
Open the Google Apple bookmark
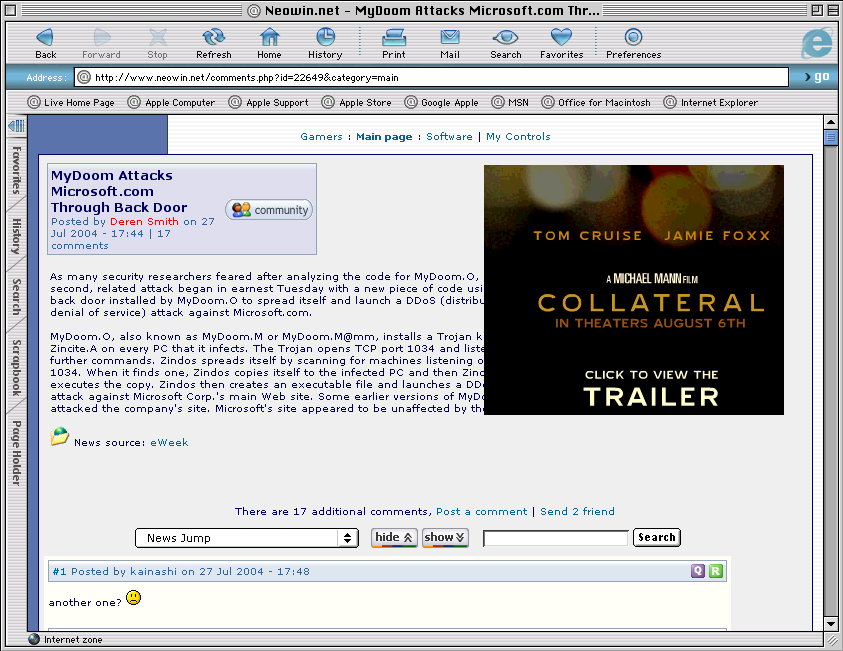pyautogui.click(x=441, y=102)
